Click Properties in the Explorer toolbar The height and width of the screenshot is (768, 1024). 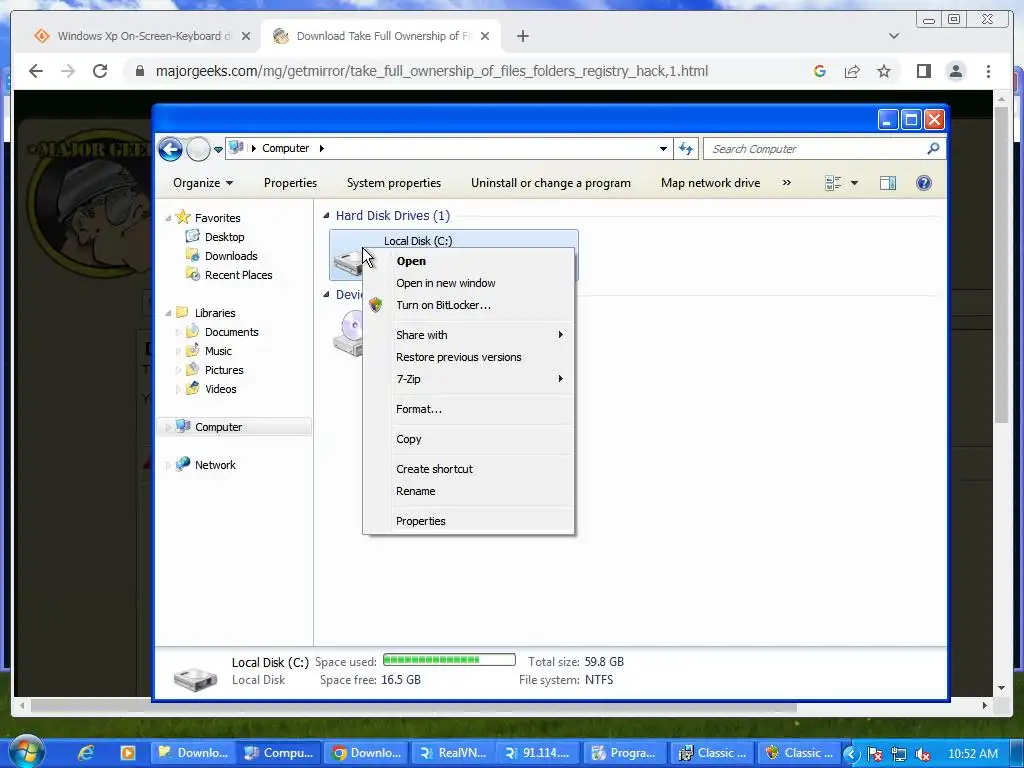click(290, 183)
